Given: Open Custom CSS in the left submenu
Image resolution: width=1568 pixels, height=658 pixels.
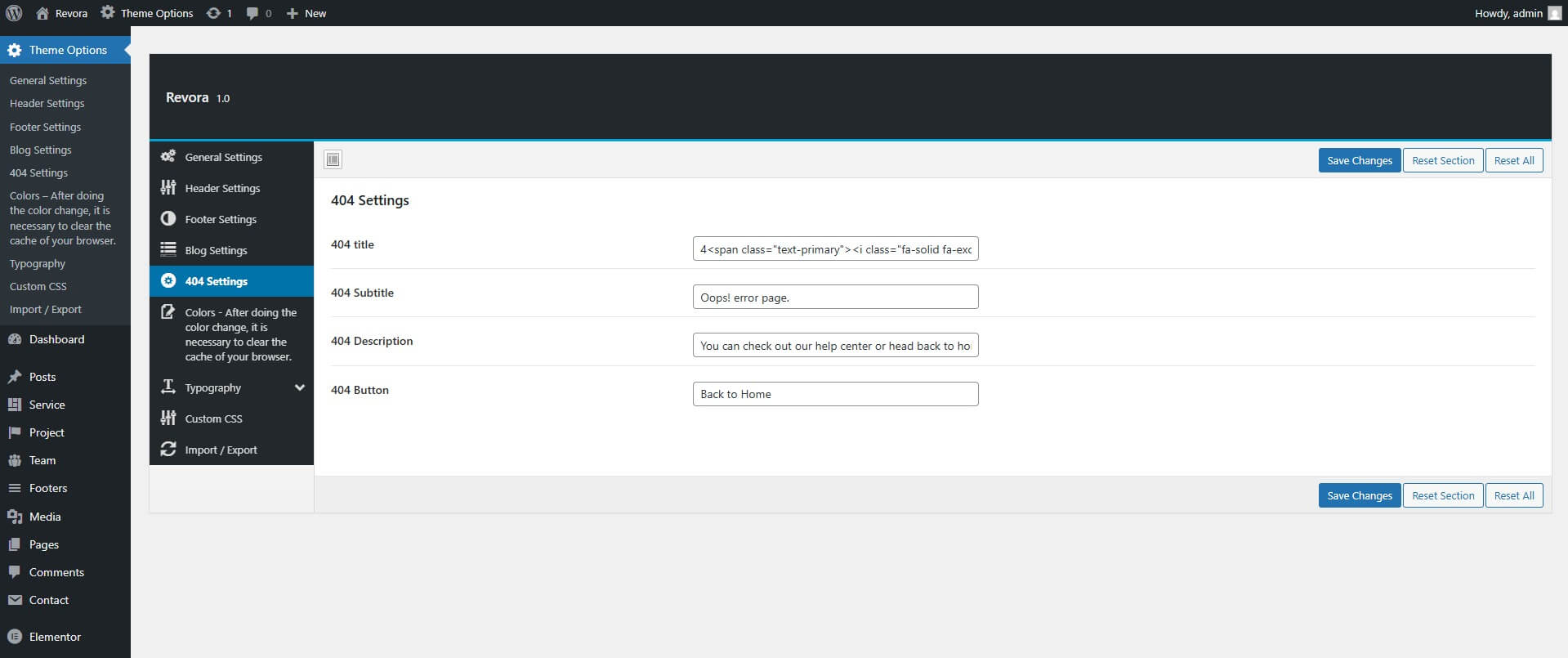Looking at the screenshot, I should coord(38,286).
